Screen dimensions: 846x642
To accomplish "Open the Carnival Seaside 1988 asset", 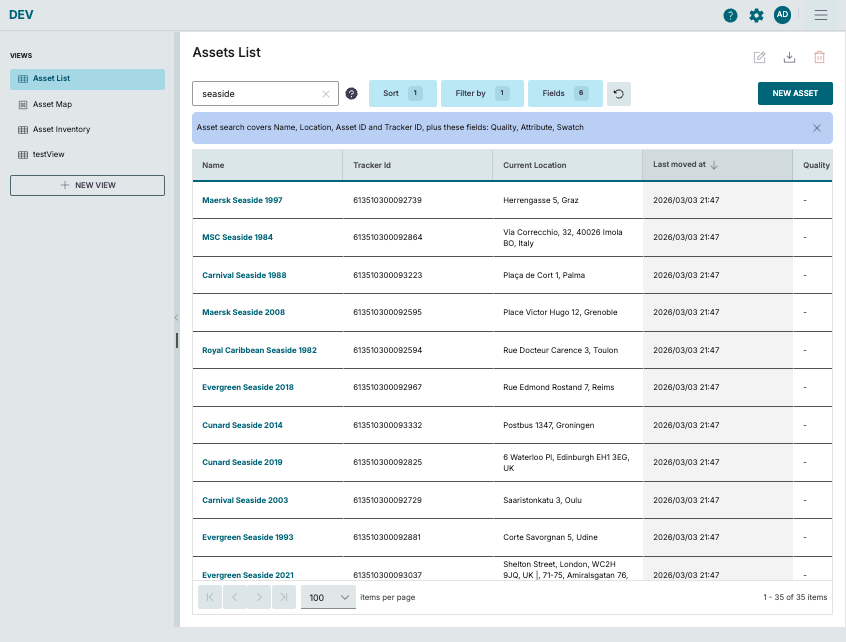I will (244, 275).
